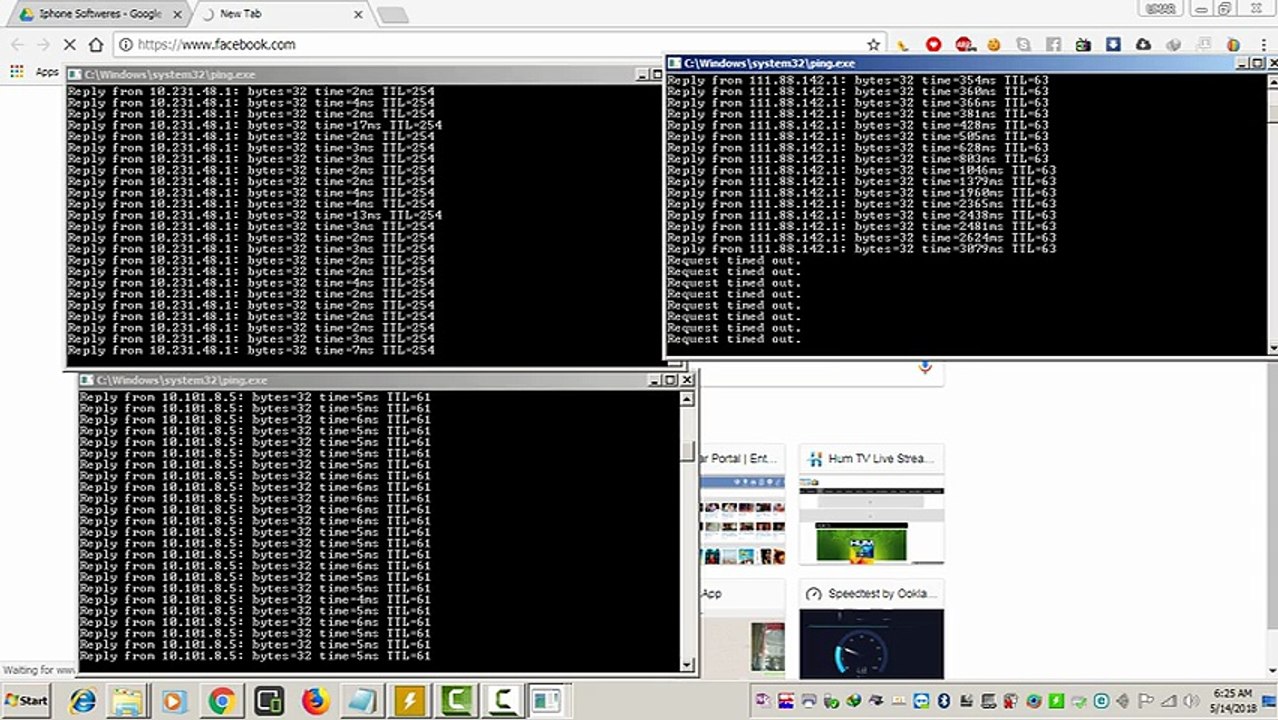Switch to Google Chrome on the taskbar
The height and width of the screenshot is (720, 1278).
pyautogui.click(x=221, y=701)
